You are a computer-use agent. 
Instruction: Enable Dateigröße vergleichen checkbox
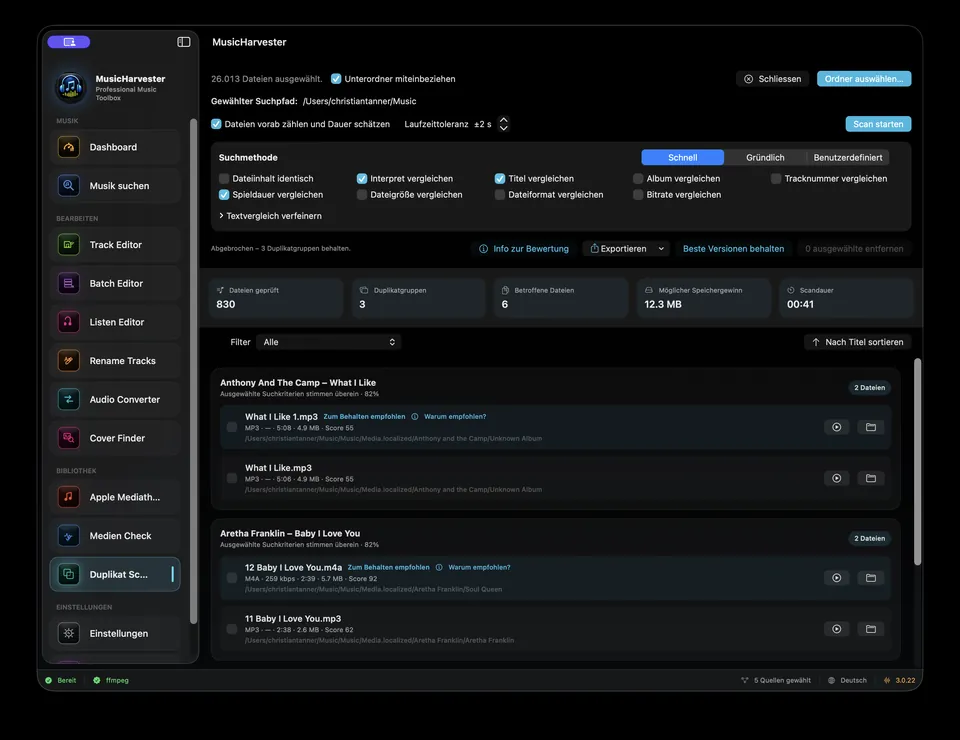(362, 195)
